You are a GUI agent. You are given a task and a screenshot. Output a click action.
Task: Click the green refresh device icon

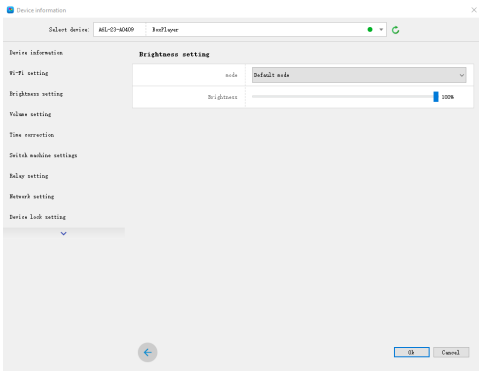pyautogui.click(x=395, y=30)
